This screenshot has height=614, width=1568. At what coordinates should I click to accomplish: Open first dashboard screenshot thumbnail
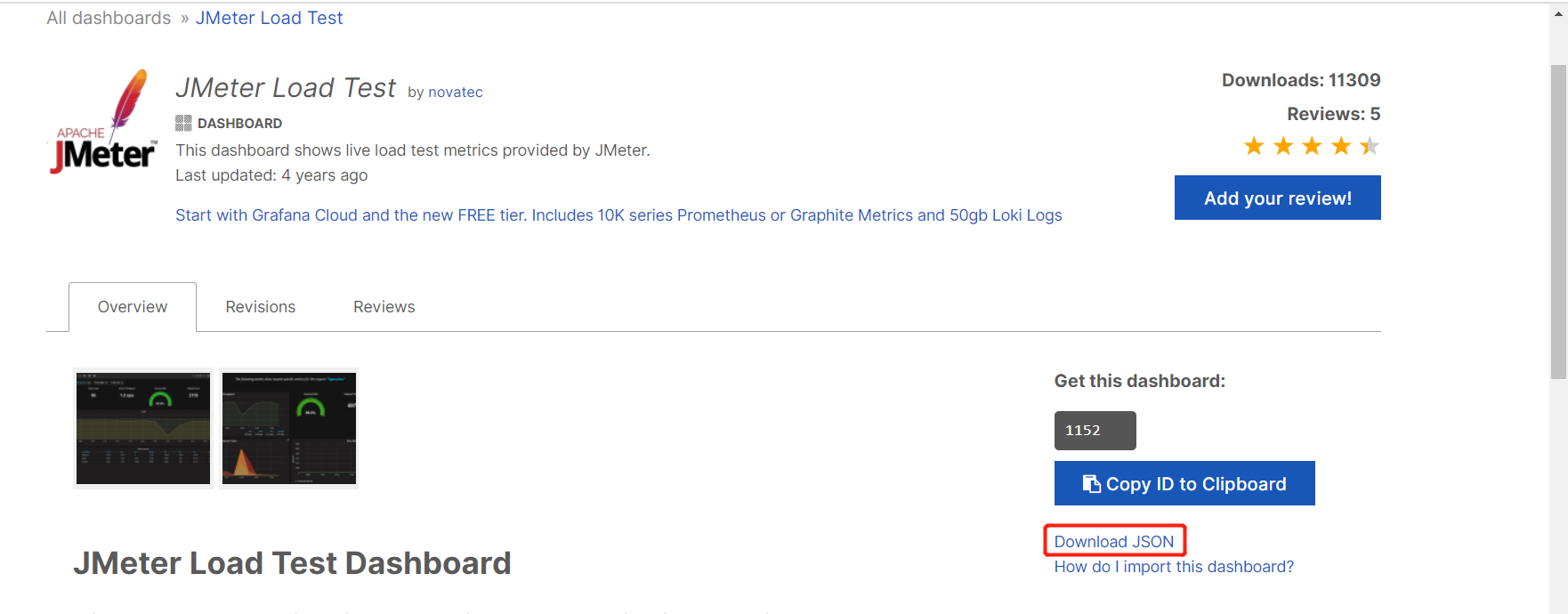(x=143, y=428)
